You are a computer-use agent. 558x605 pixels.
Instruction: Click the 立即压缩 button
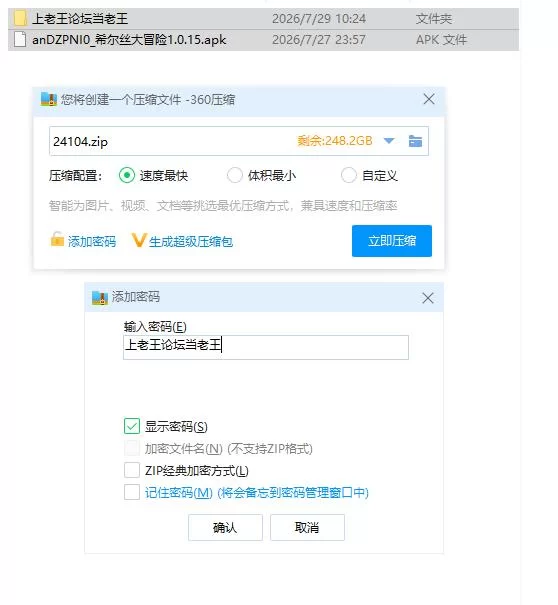[392, 241]
